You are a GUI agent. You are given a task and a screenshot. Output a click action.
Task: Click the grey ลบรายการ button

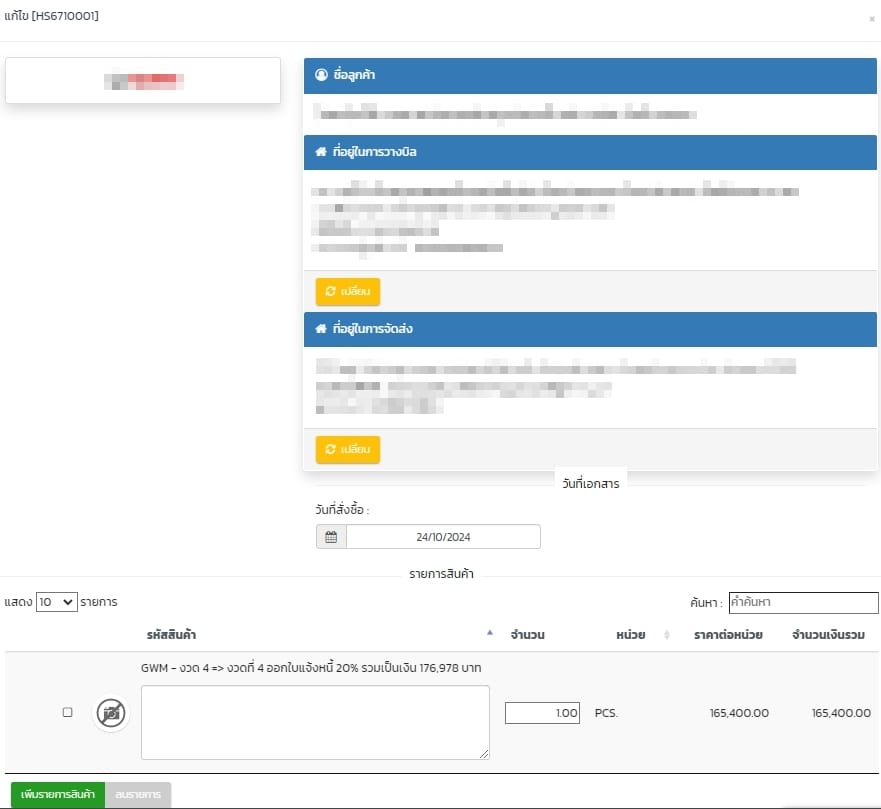pyautogui.click(x=138, y=795)
